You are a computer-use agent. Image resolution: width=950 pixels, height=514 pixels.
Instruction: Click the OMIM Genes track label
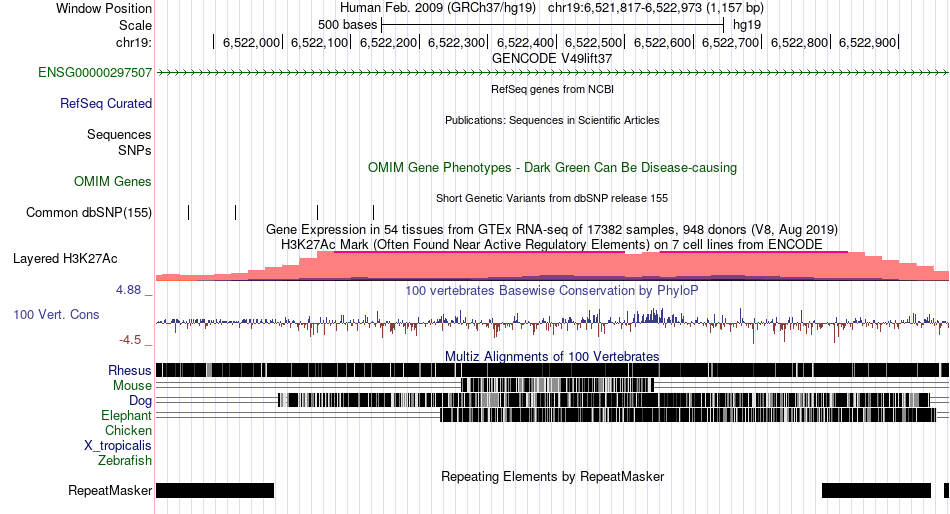pos(112,181)
